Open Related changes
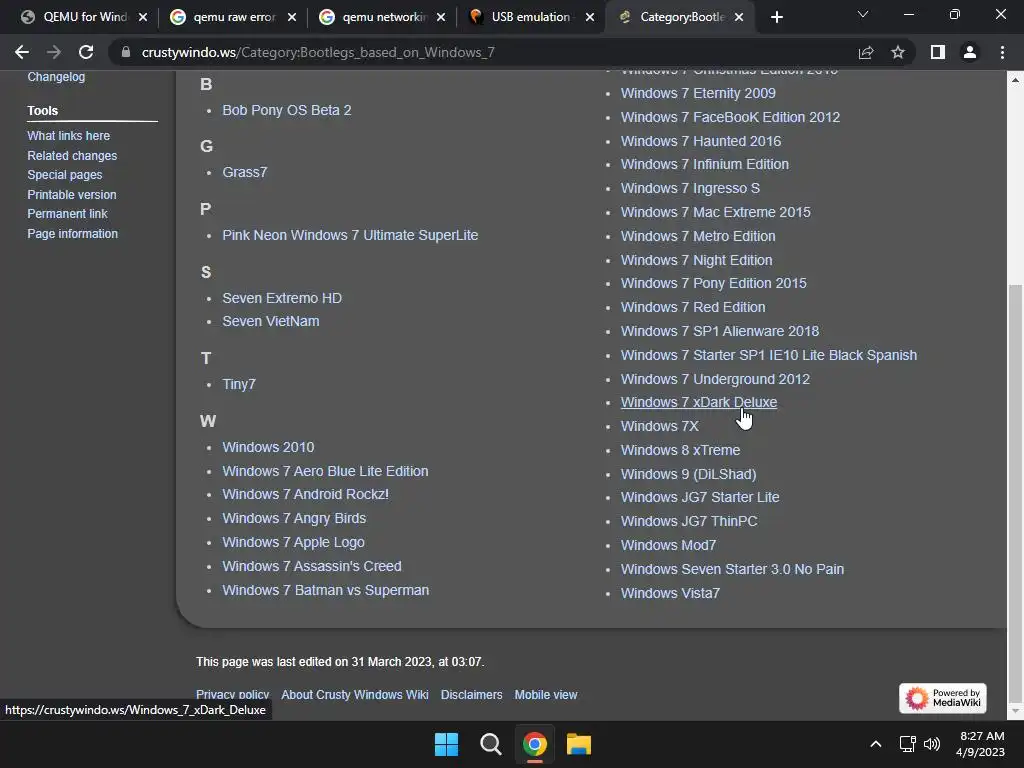Screen dimensions: 1024x768 coord(72,155)
